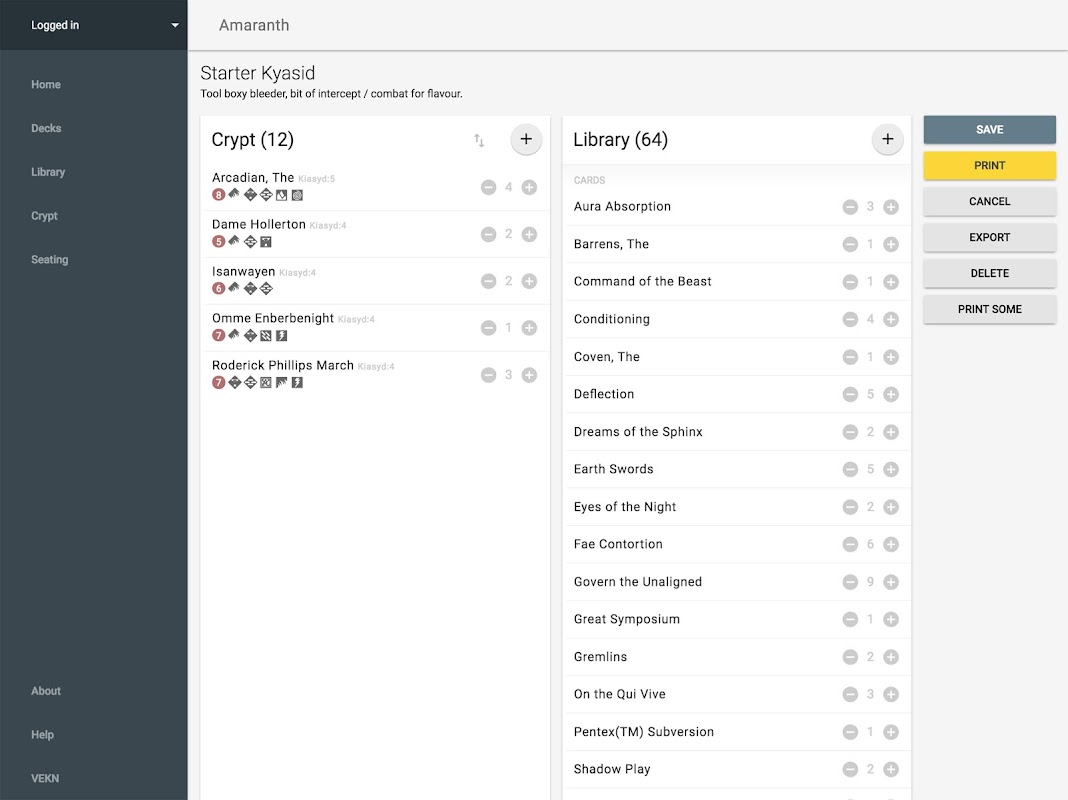This screenshot has height=800, width=1068.
Task: Add one Isanwayen to crypt
Action: point(529,281)
